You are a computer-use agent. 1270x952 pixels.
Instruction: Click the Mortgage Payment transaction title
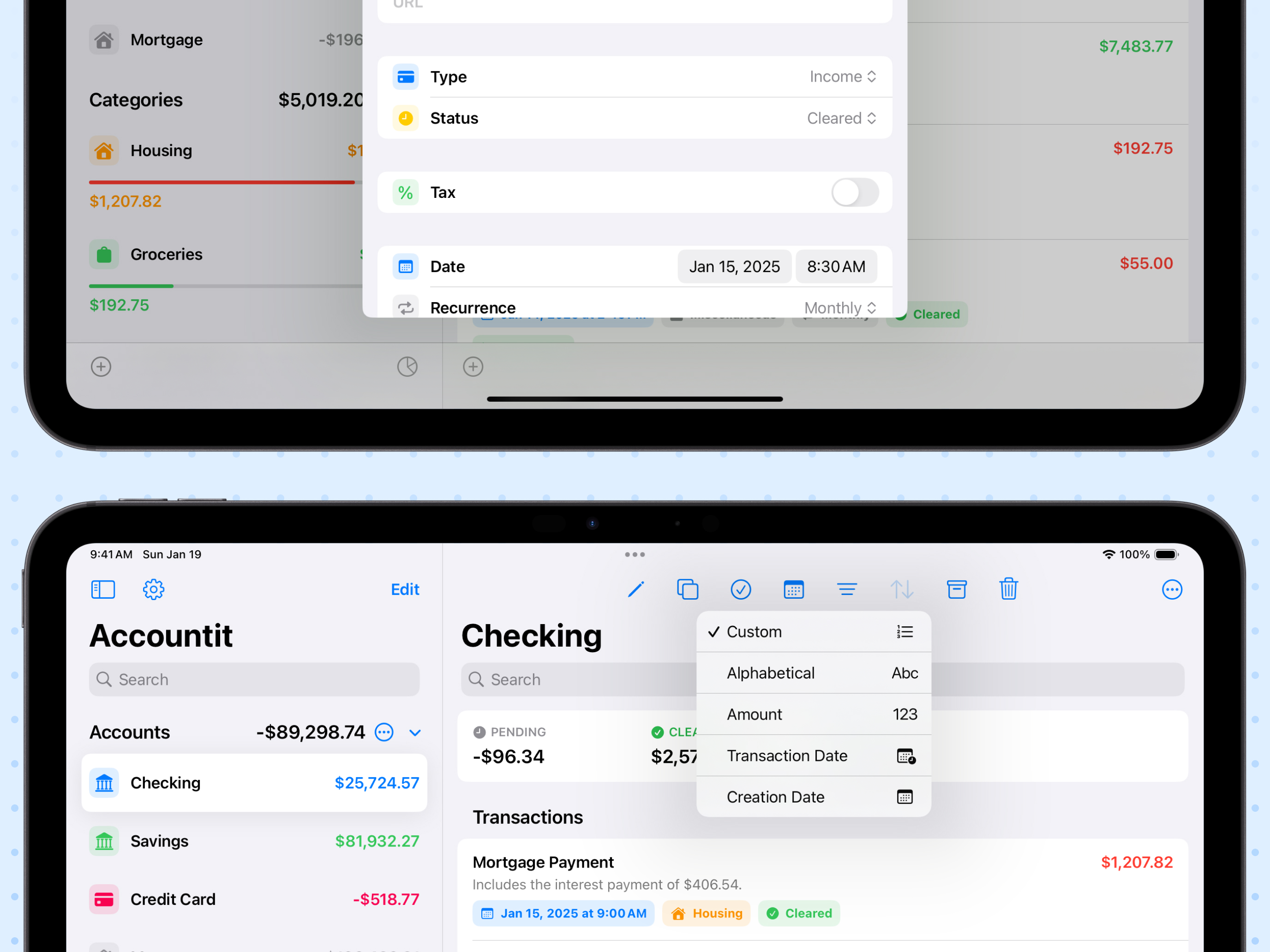543,862
